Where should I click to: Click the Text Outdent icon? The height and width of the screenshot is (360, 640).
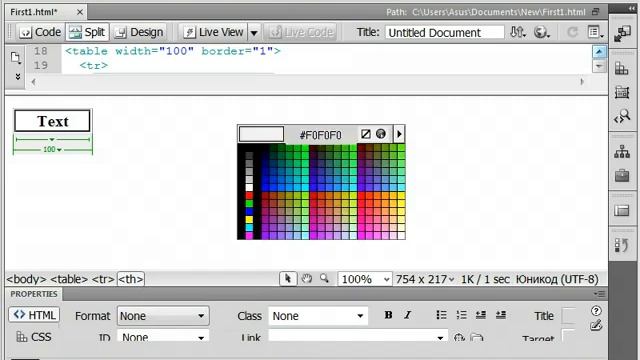click(481, 315)
